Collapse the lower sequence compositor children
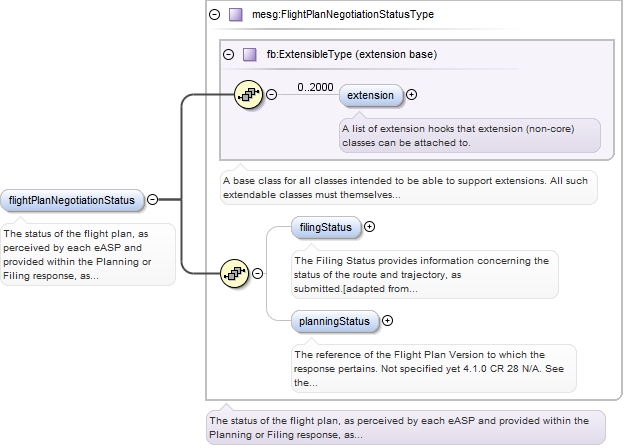 (258, 273)
